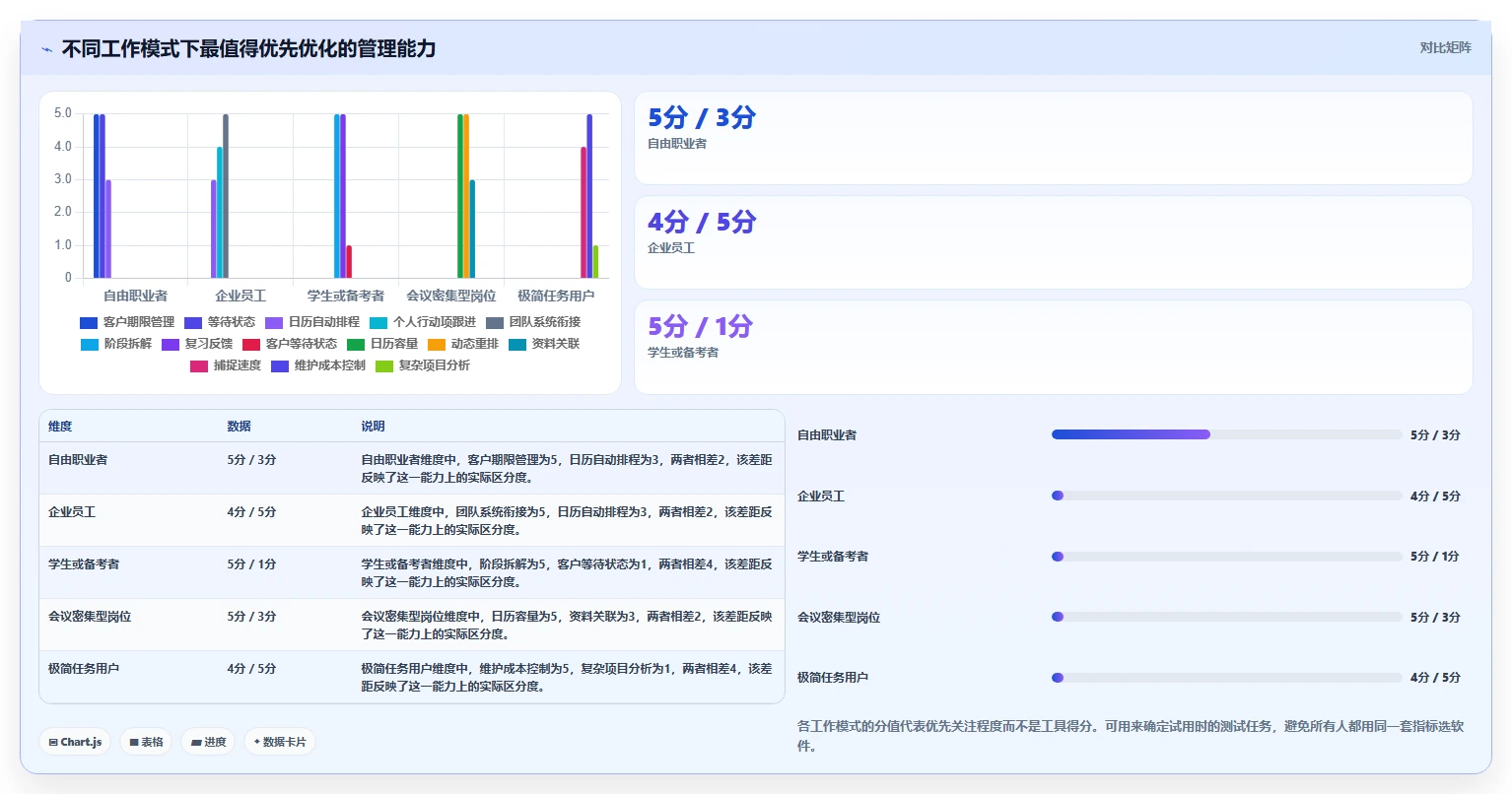Click the 4分 / 5分 value beside 极简任务用户 progress bar

(1435, 678)
